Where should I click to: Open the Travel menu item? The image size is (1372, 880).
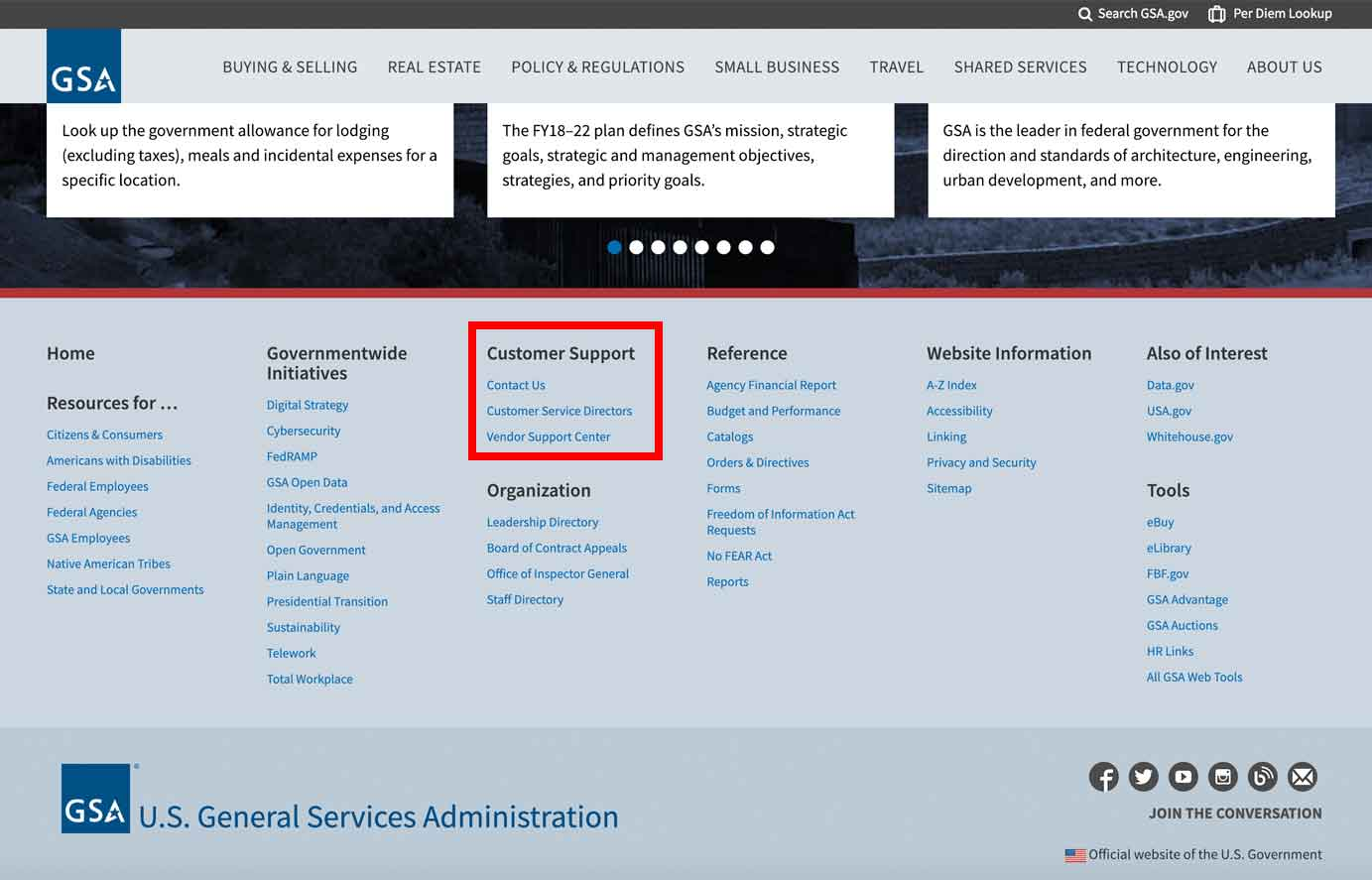[x=896, y=67]
